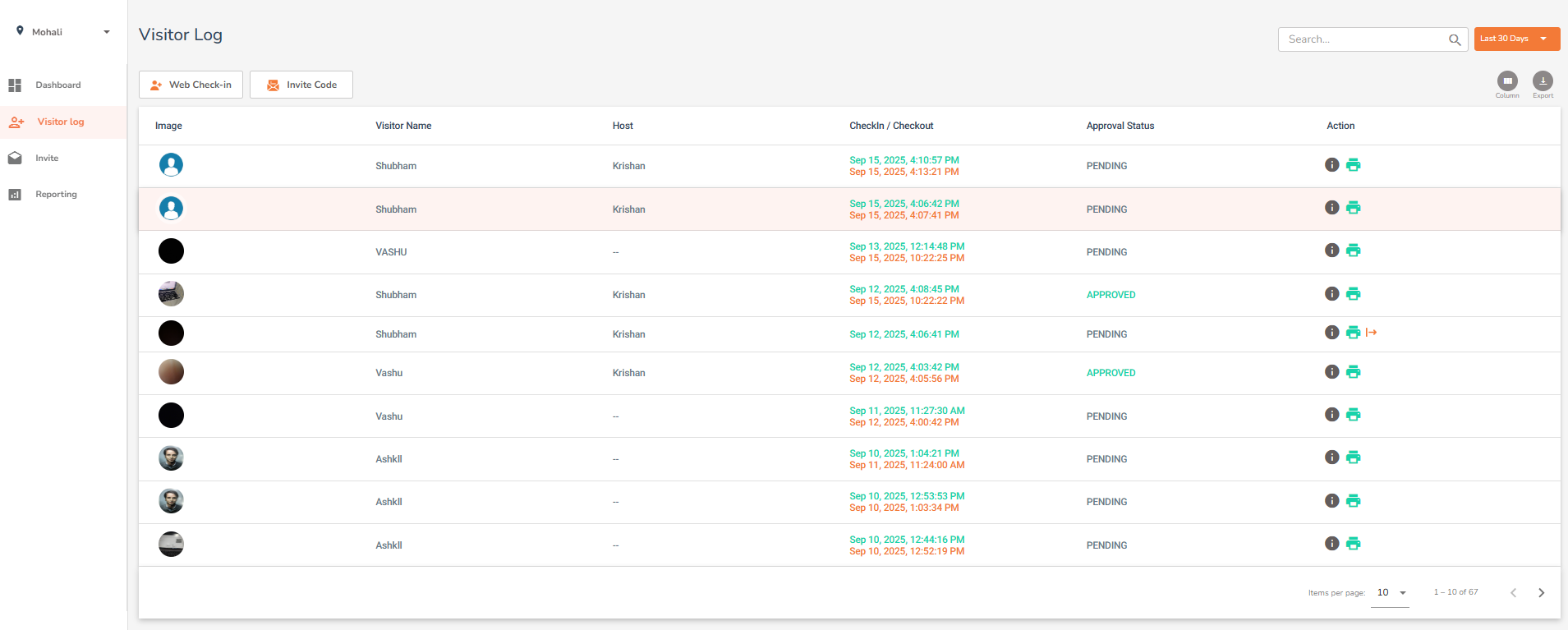Click the Visitor Name column header

point(403,126)
